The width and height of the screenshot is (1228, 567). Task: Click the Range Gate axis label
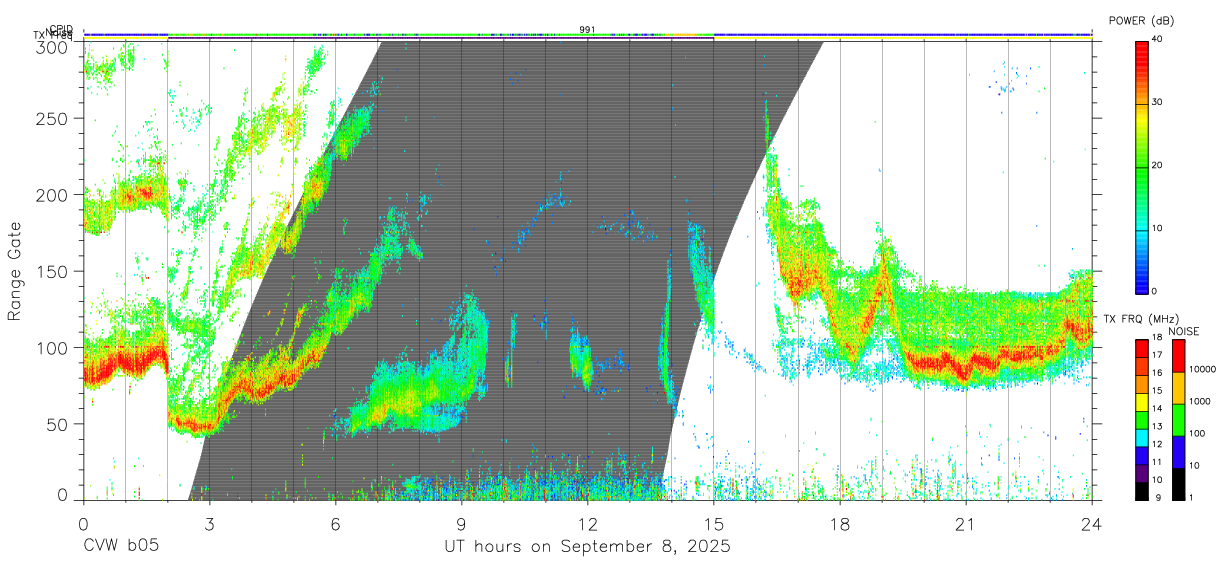tap(15, 270)
